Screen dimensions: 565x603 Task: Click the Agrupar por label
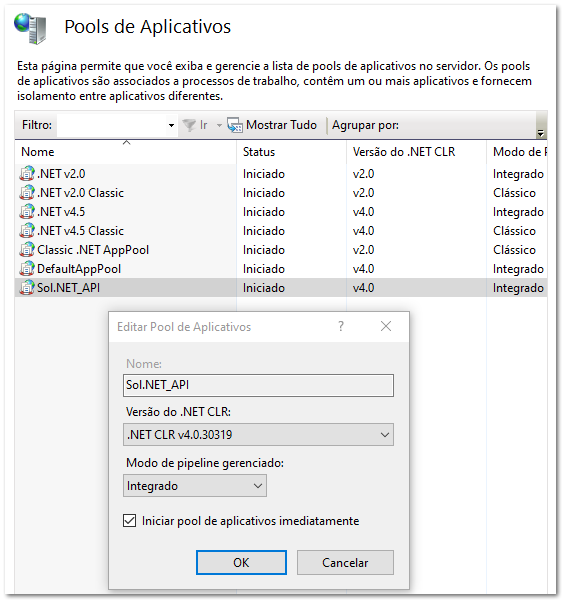tap(365, 125)
